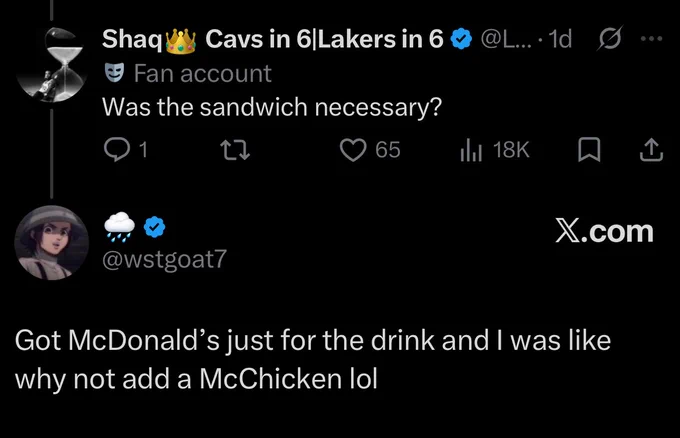Click the McChicken reply tweet text
The image size is (680, 438).
[313, 360]
